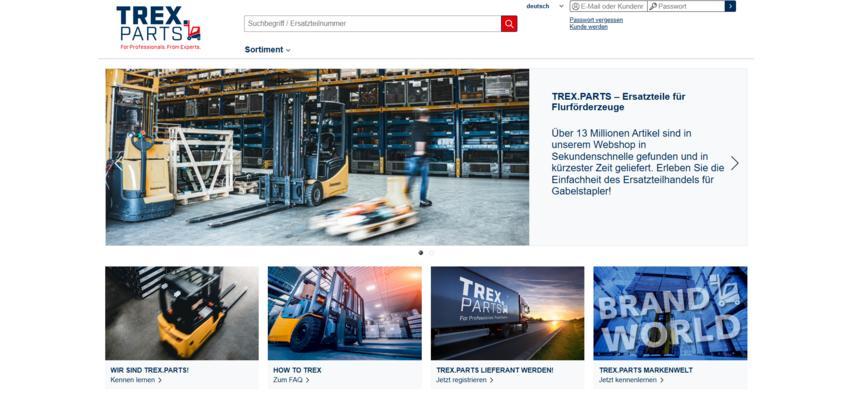
Task: Open the How to TREX warehouse thumbnail
Action: (x=344, y=313)
